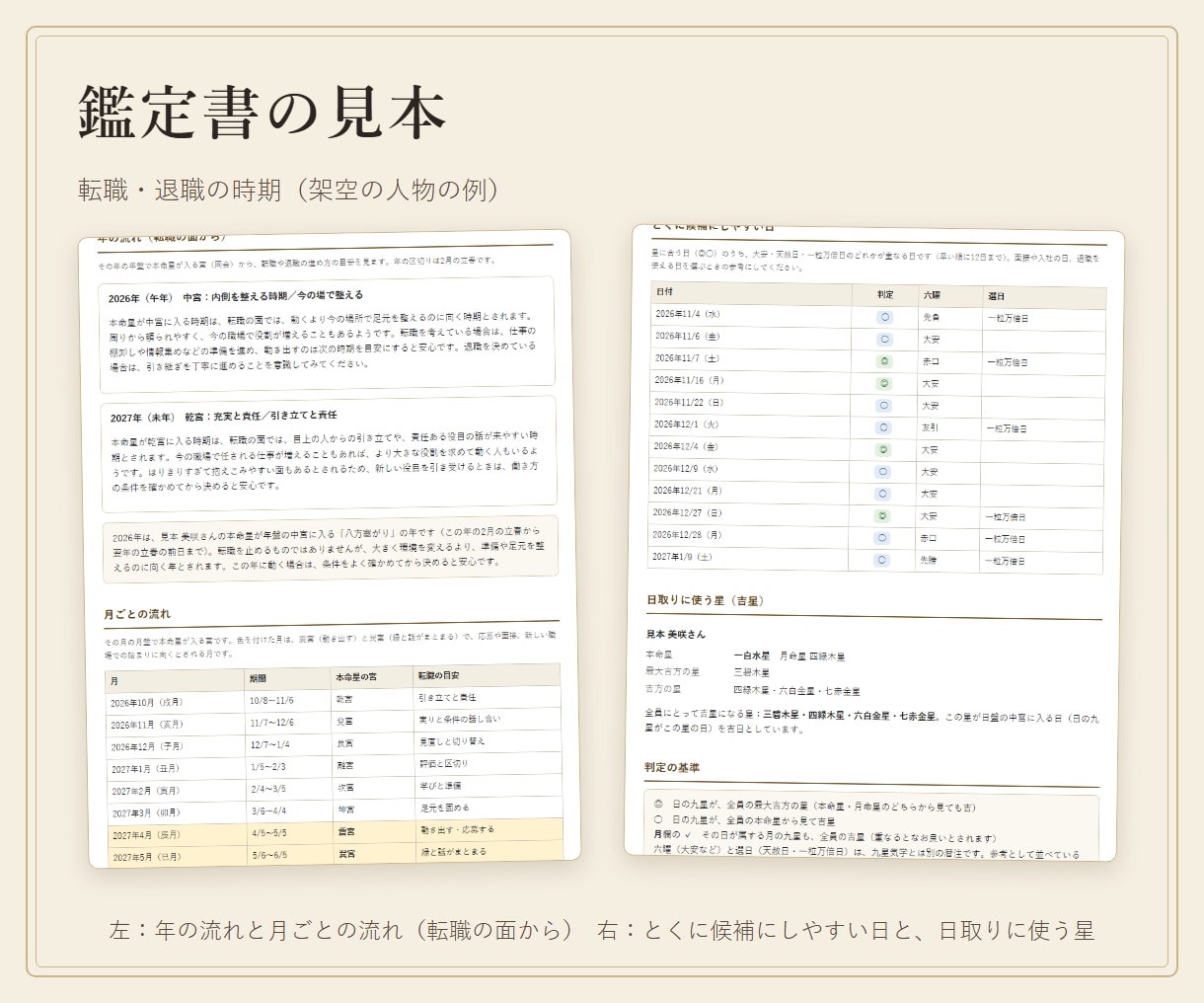Click the column header '本命星の宮'
Viewport: 1204px width, 1003px height.
tap(356, 677)
